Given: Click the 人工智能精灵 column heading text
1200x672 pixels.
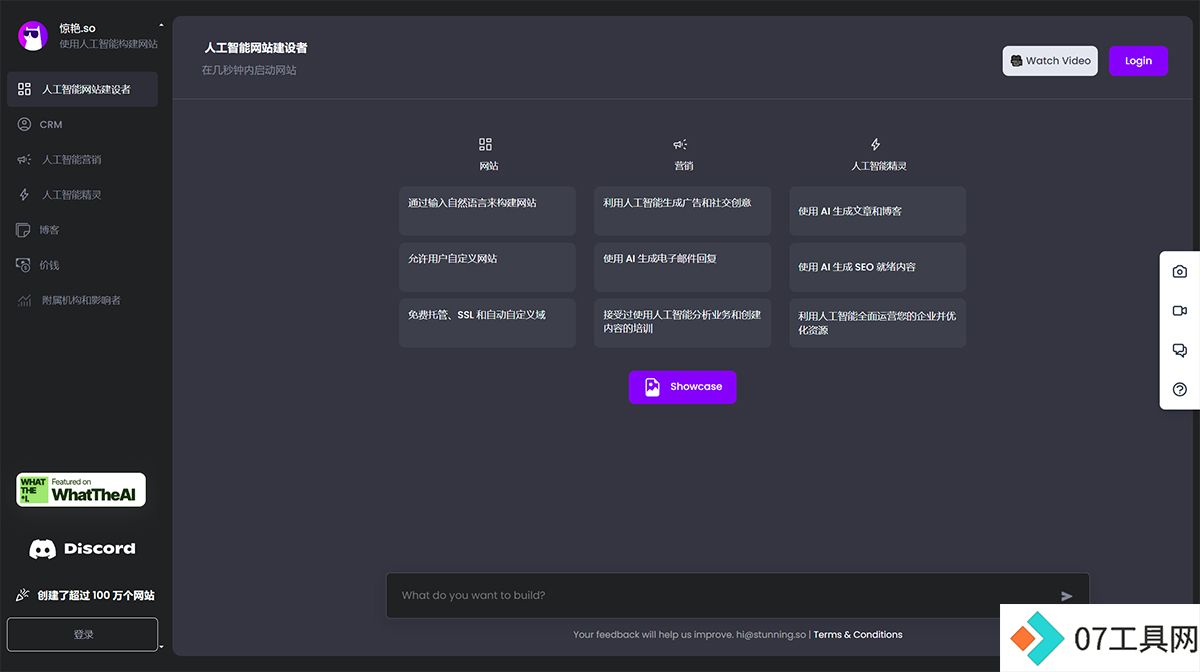Looking at the screenshot, I should (878, 166).
